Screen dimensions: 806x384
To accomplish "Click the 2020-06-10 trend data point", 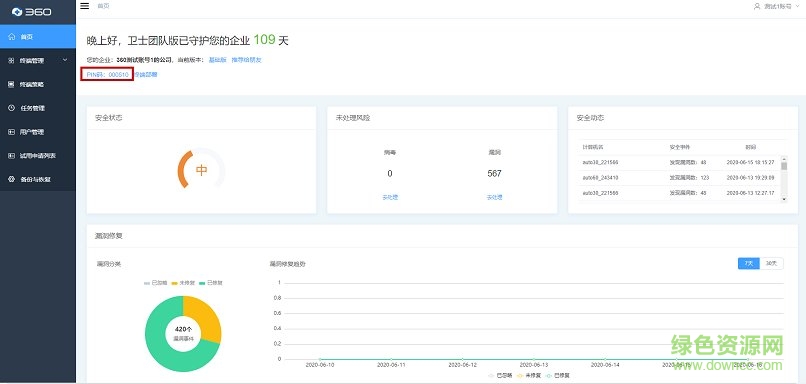I will coord(320,359).
